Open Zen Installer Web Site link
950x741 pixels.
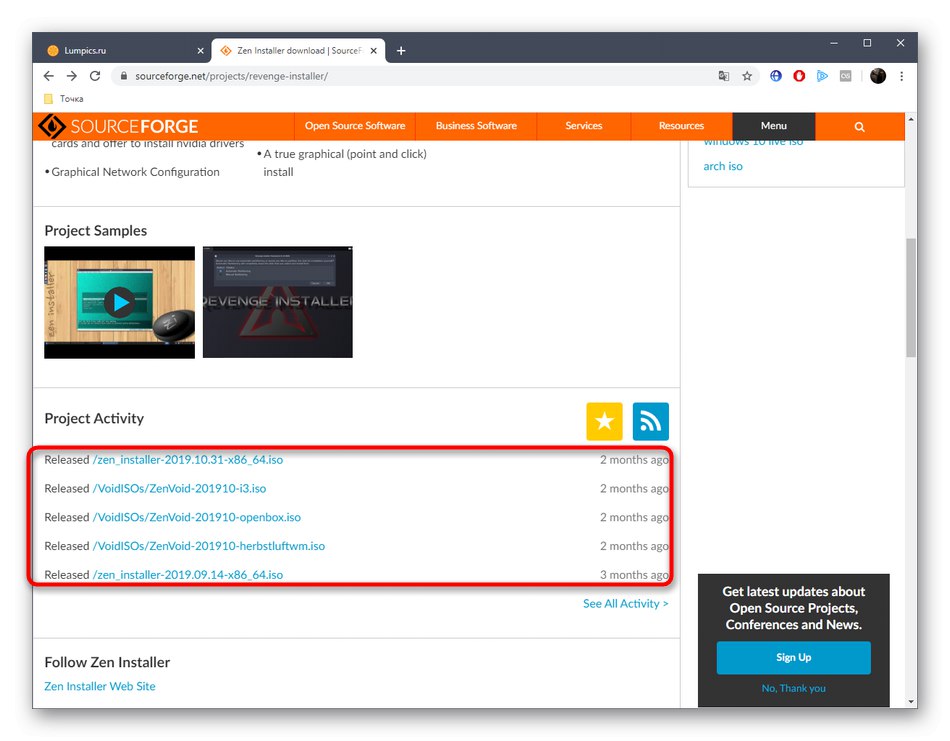[100, 686]
